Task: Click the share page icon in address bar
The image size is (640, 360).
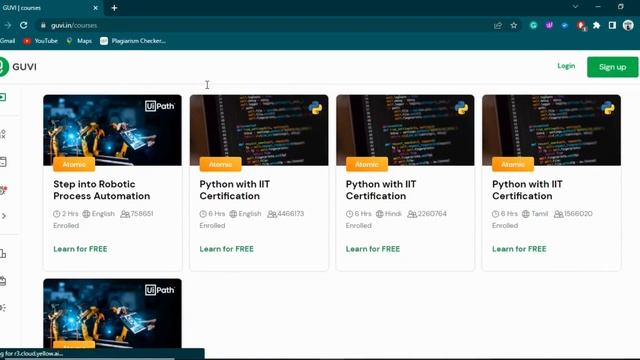Action: click(498, 25)
